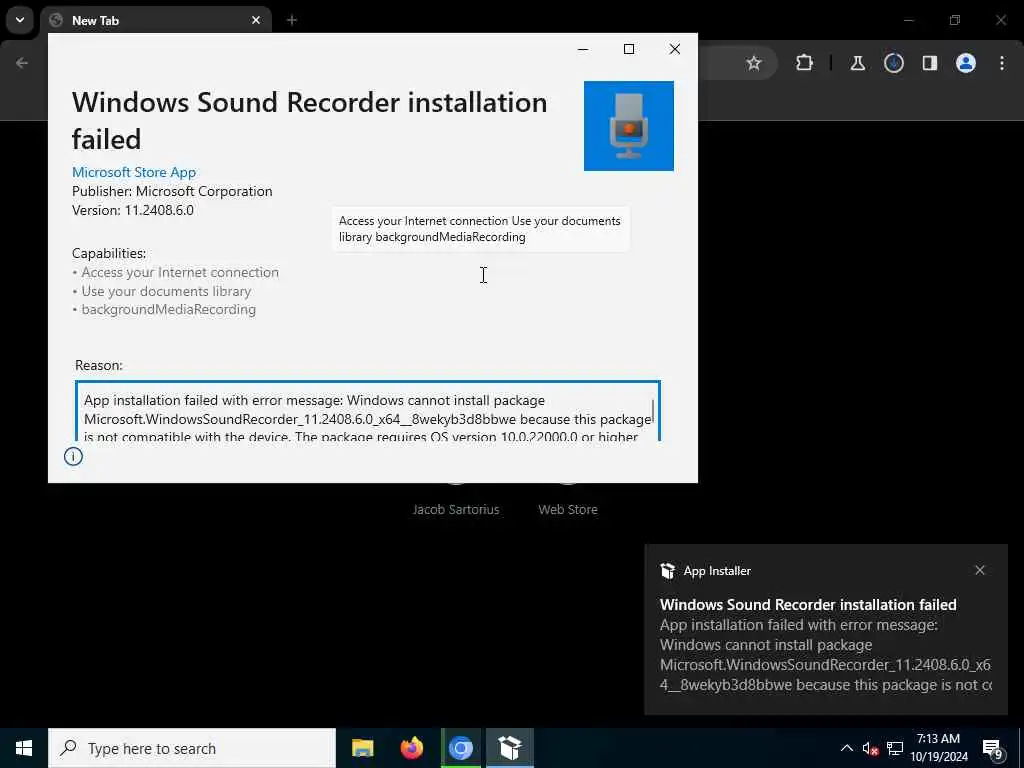Add a new Chrome tab

click(x=292, y=20)
